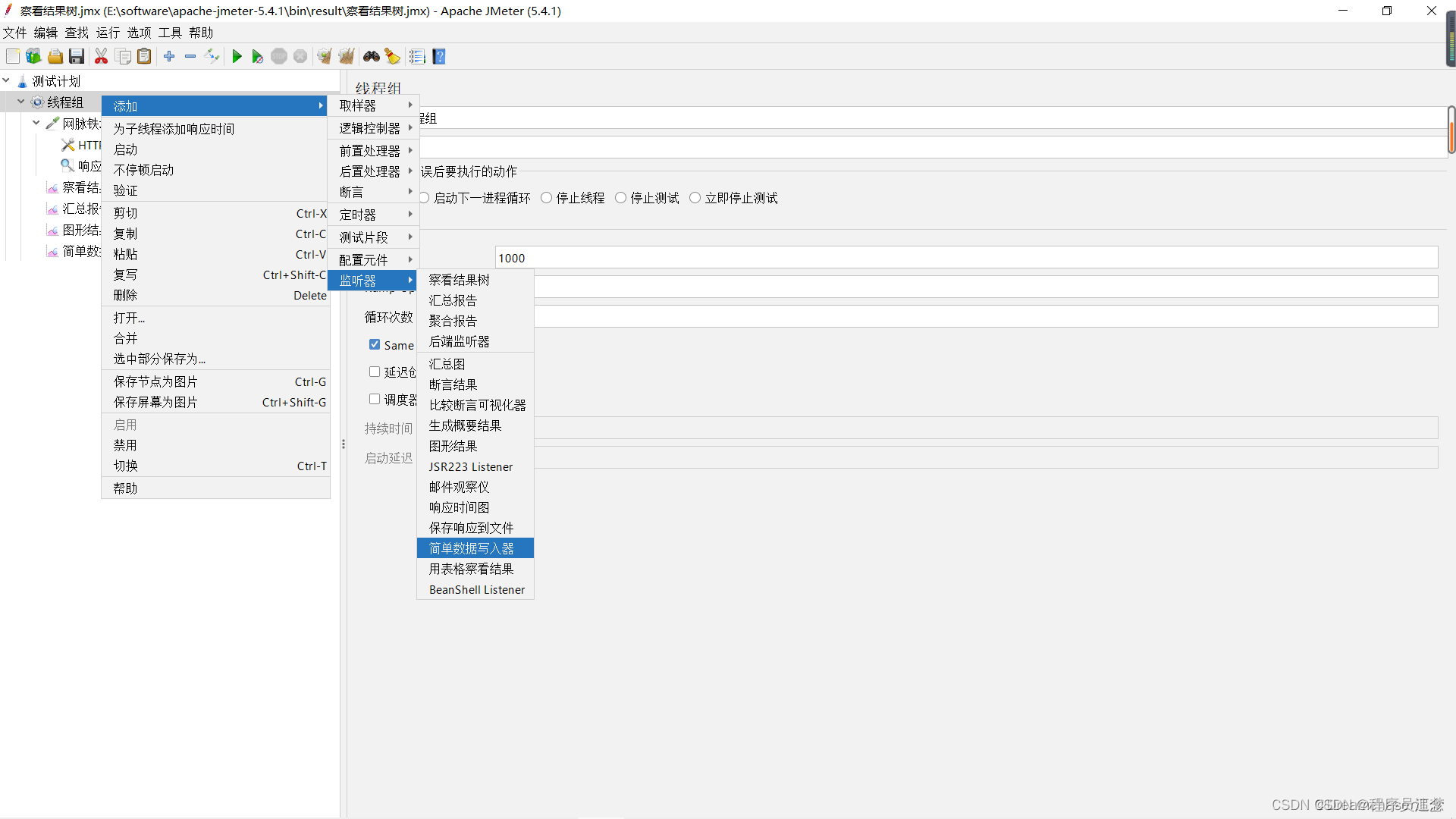
Task: Click the Clear All brooms icon
Action: tap(347, 57)
